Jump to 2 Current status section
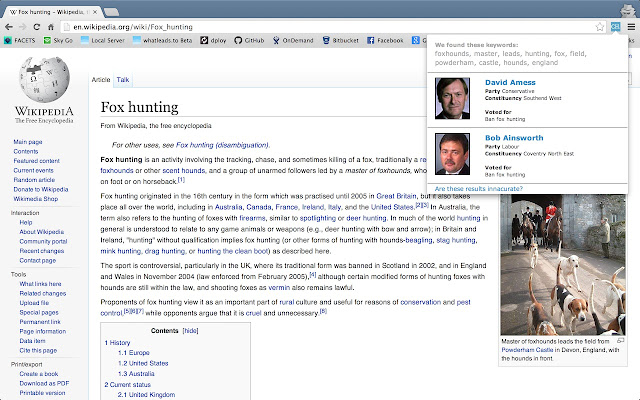The height and width of the screenshot is (400, 640). 127,384
